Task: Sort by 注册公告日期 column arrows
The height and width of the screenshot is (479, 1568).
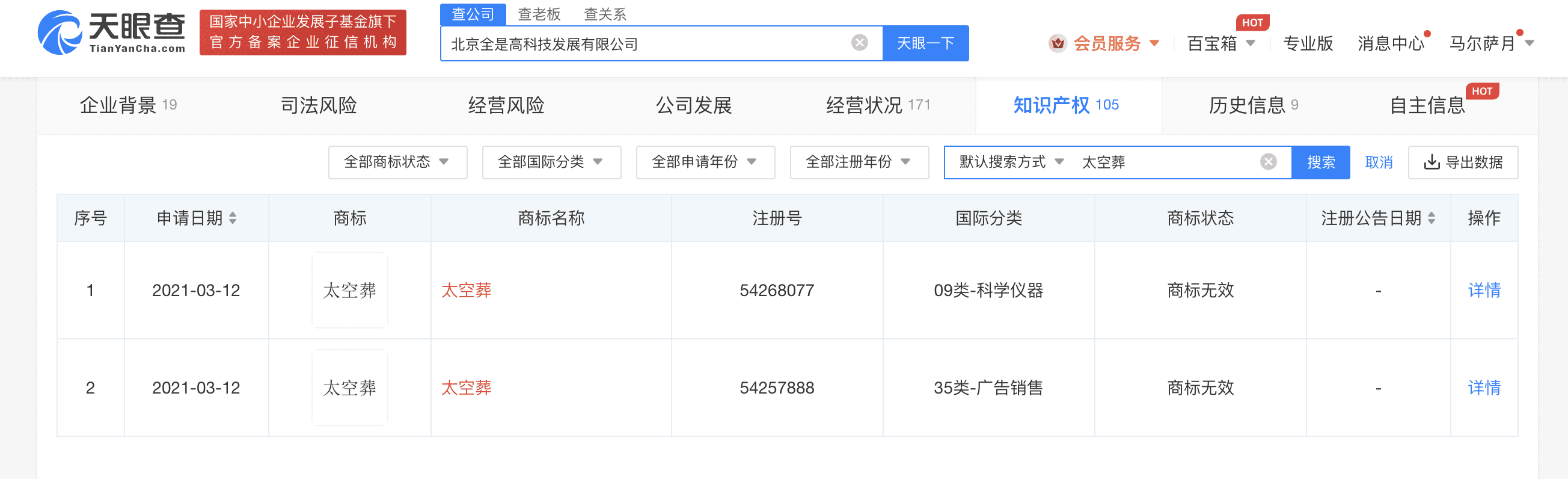Action: pos(1431,218)
